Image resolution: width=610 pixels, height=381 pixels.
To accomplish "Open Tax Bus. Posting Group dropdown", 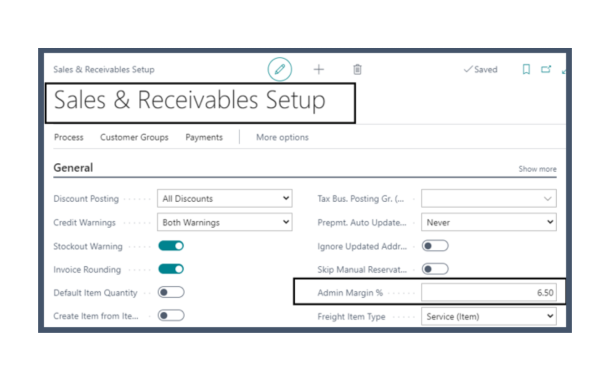I will 489,198.
